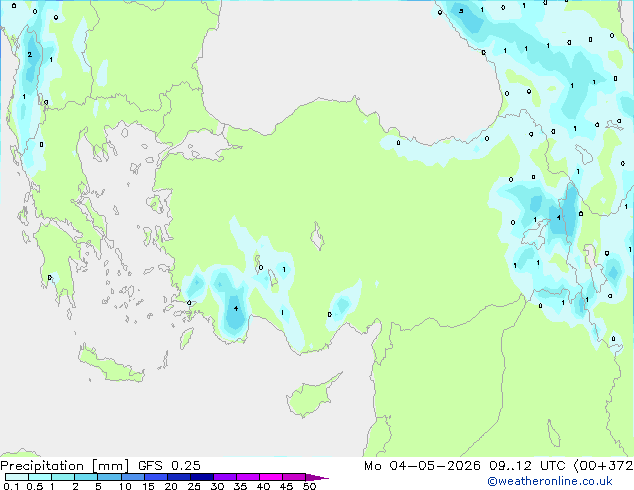634x490 pixels.
Task: Click the '2' precipitation value over Albania
Action: click(30, 54)
